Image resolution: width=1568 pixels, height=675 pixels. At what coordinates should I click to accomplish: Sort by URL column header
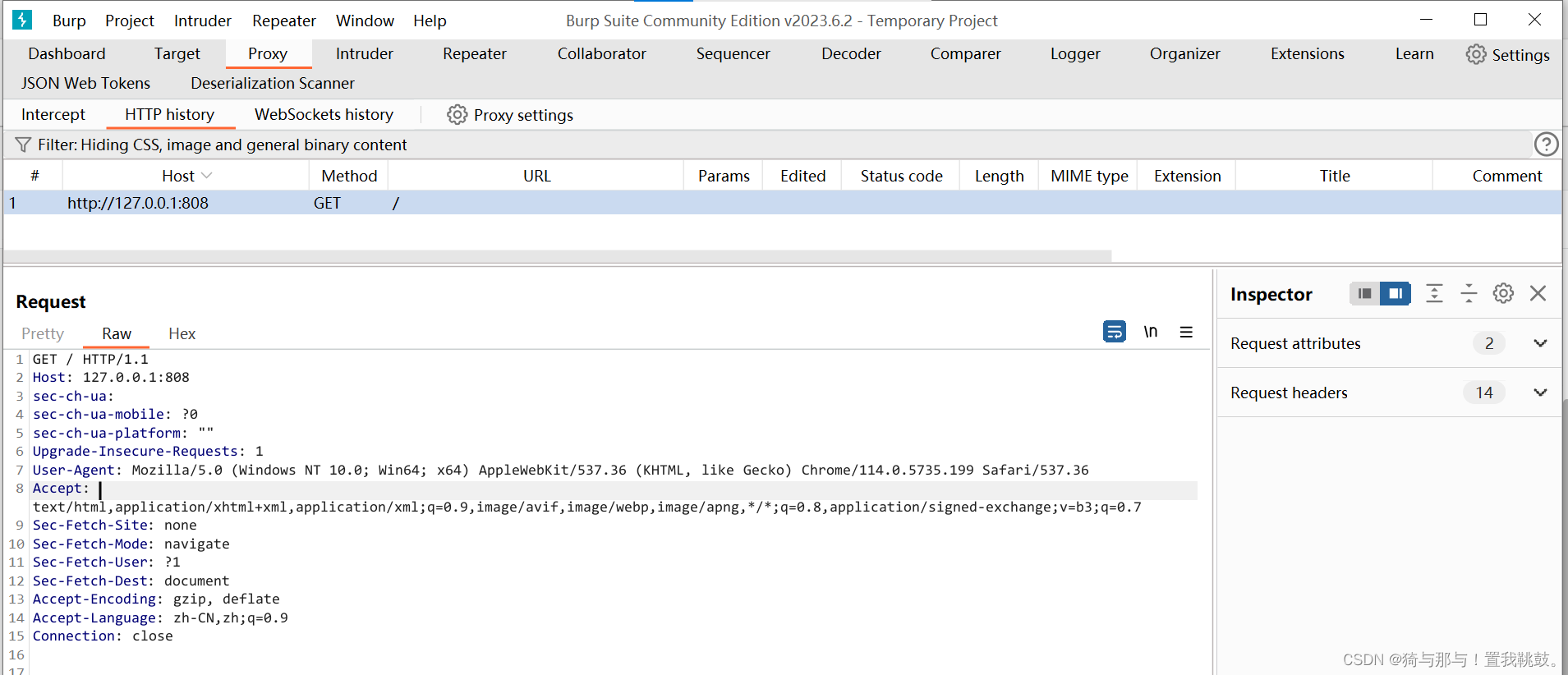pos(537,176)
